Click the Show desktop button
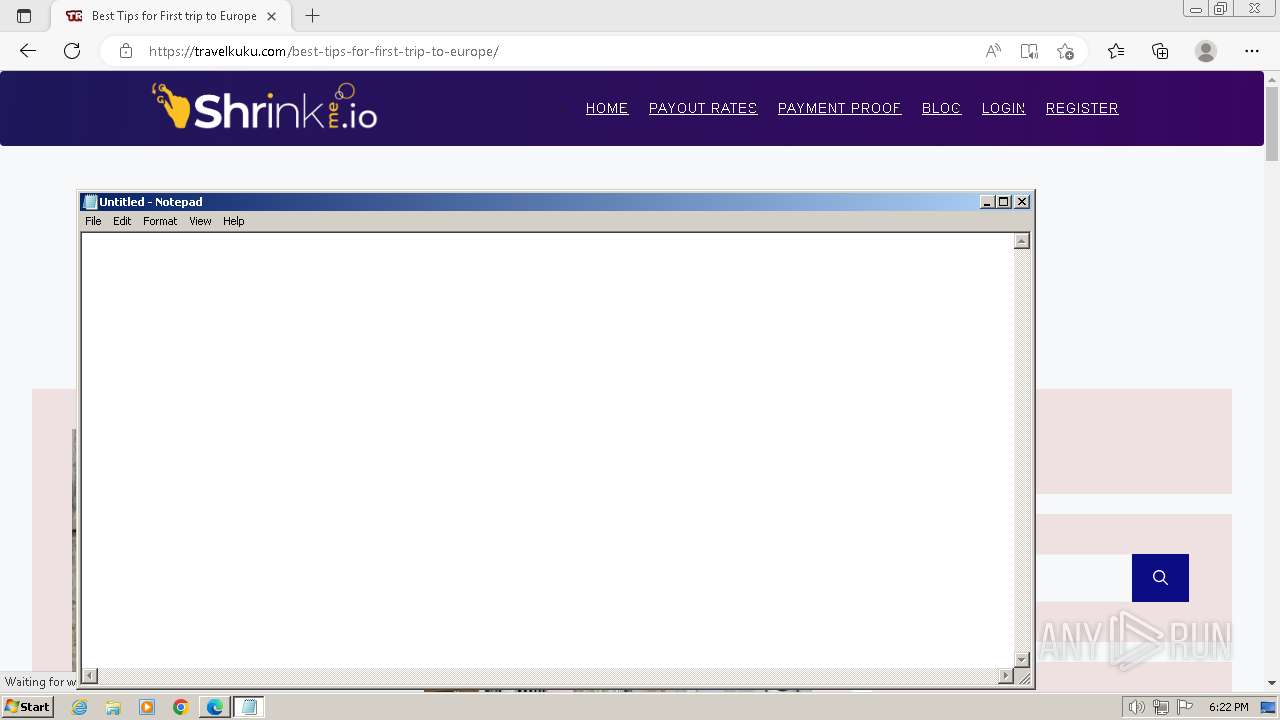Viewport: 1280px width, 720px height. pos(1269,707)
